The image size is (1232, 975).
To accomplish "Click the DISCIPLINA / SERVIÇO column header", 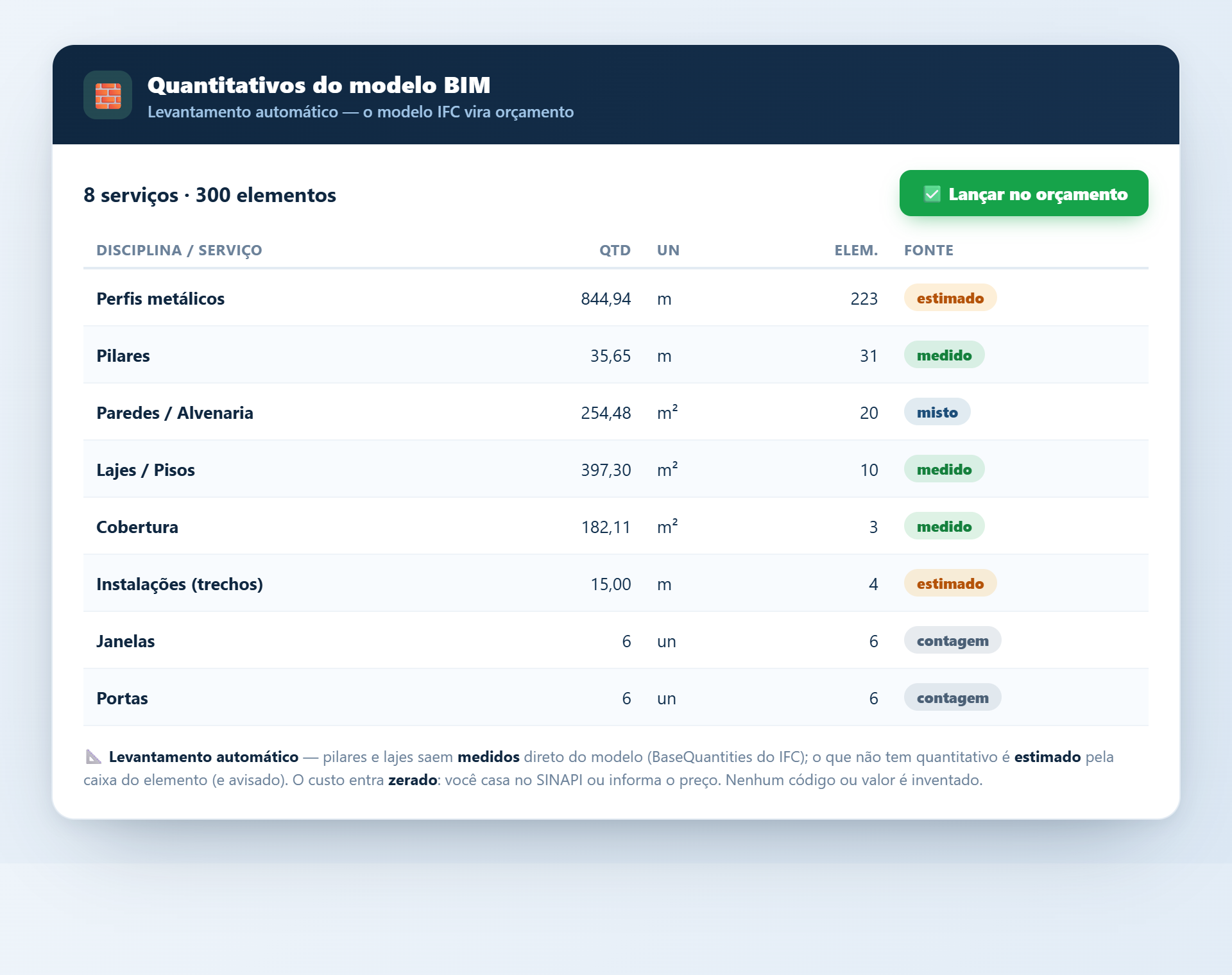I will pos(179,250).
